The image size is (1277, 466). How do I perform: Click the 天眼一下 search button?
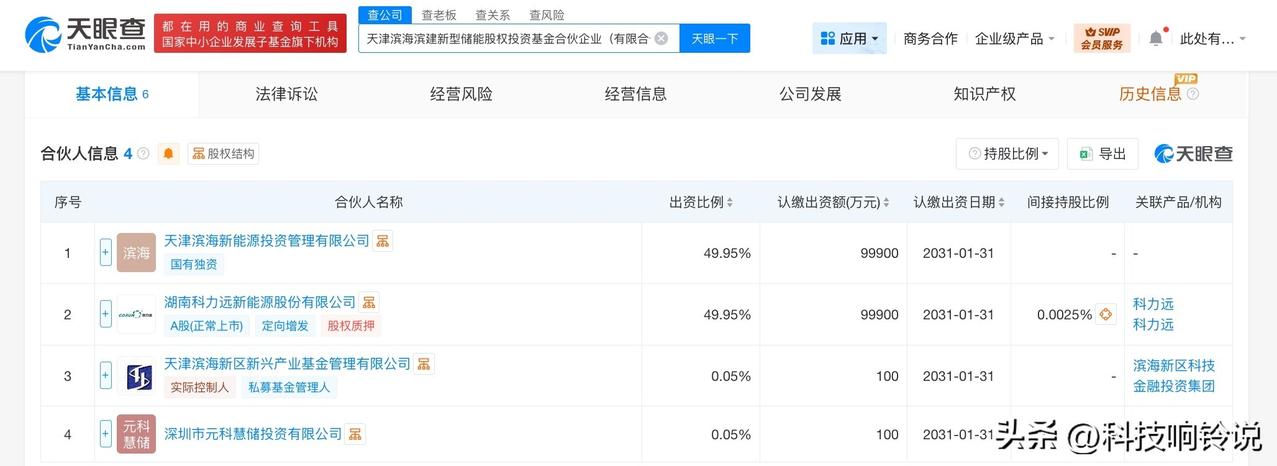[x=715, y=38]
